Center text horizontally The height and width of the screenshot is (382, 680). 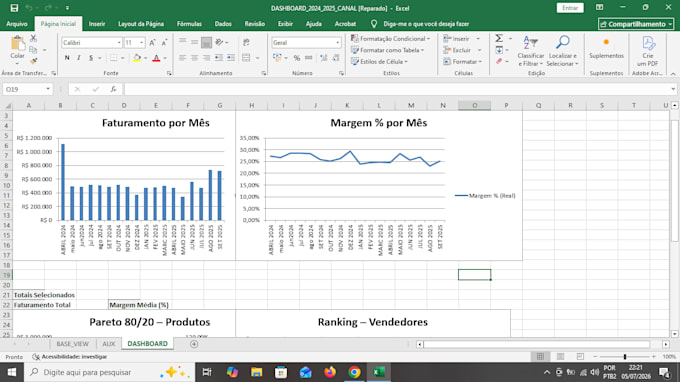(194, 58)
